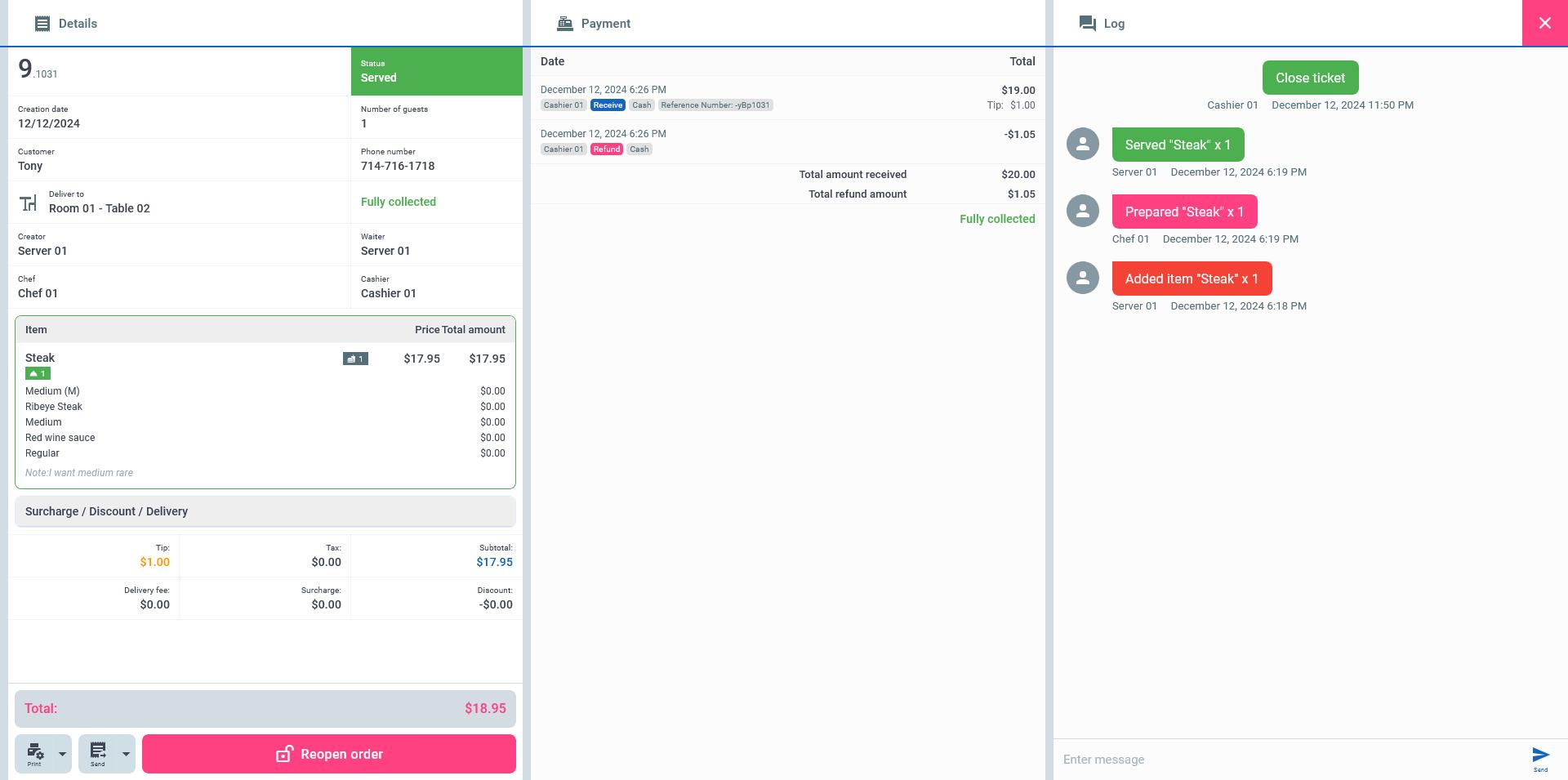Click the -$1.05 refund amount row

click(788, 142)
